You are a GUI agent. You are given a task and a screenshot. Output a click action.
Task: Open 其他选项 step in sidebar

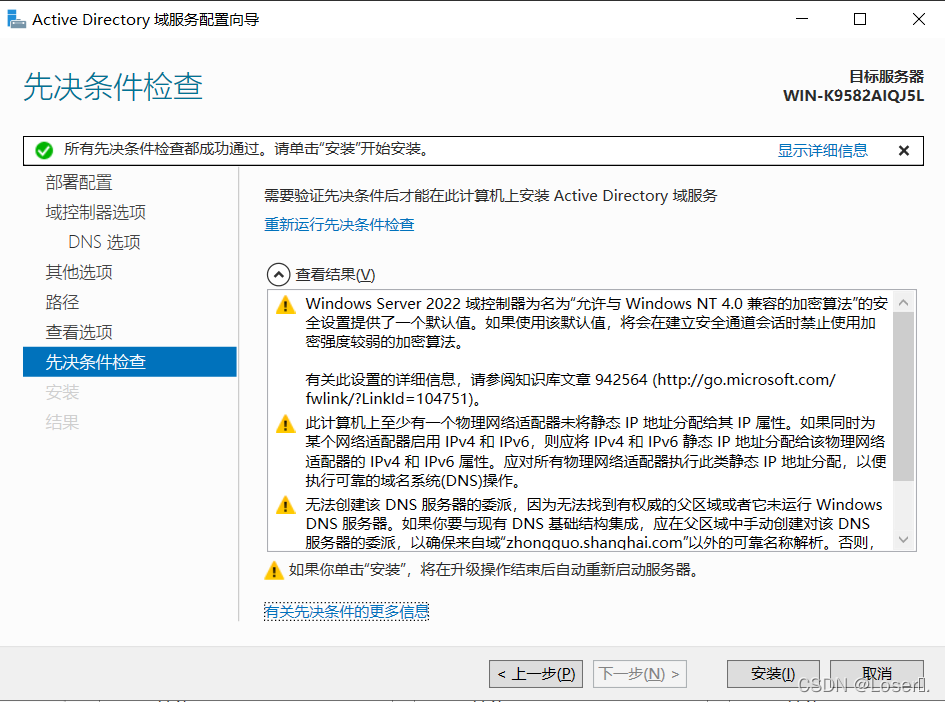tap(79, 272)
